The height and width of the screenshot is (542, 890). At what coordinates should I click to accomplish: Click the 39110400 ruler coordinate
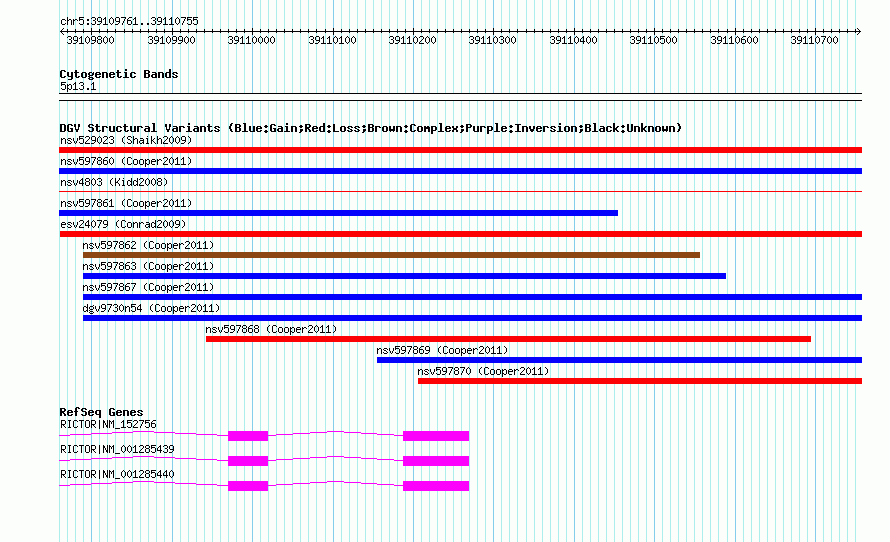tap(573, 40)
